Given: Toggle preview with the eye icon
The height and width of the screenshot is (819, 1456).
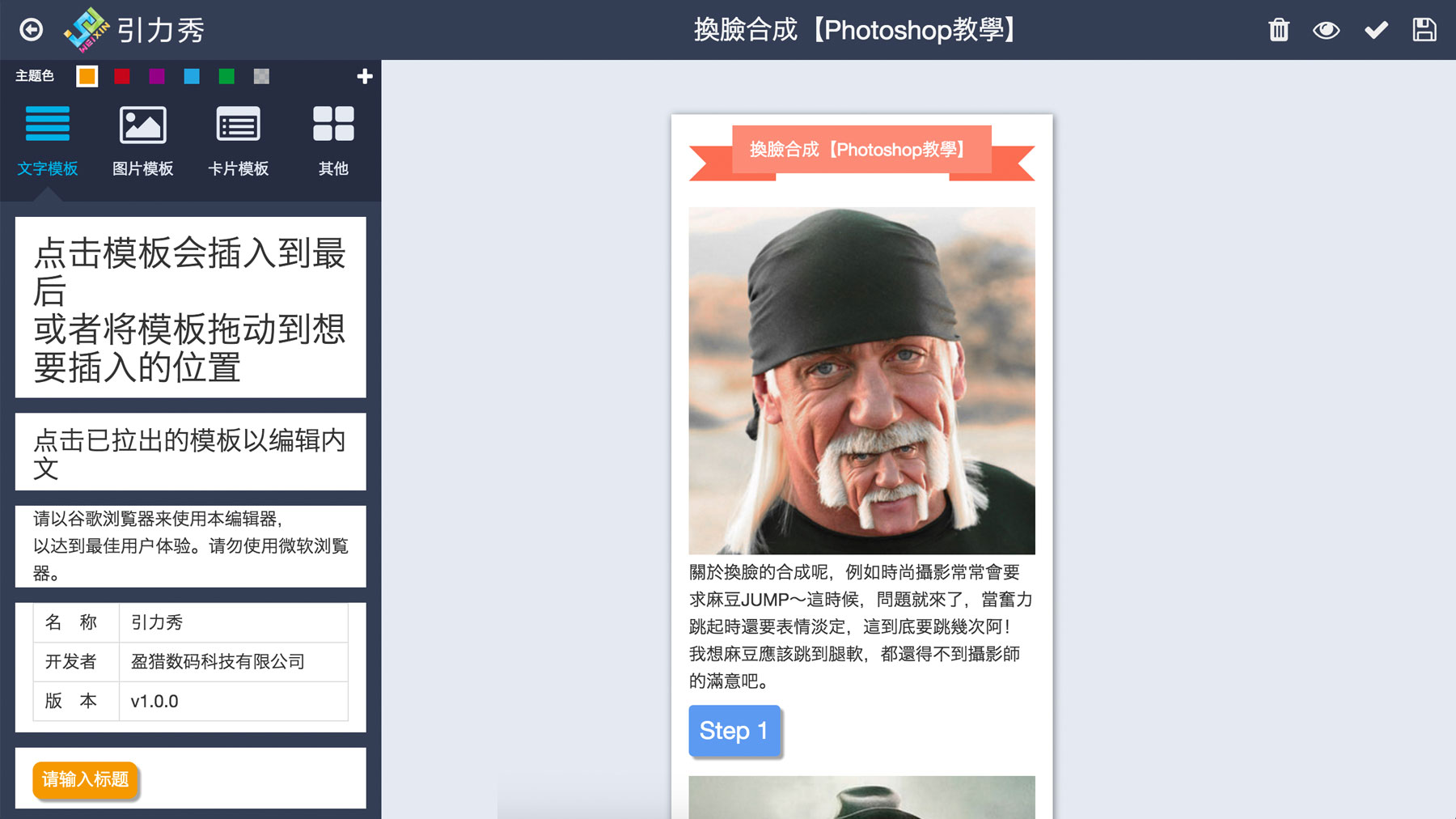Looking at the screenshot, I should click(x=1326, y=30).
